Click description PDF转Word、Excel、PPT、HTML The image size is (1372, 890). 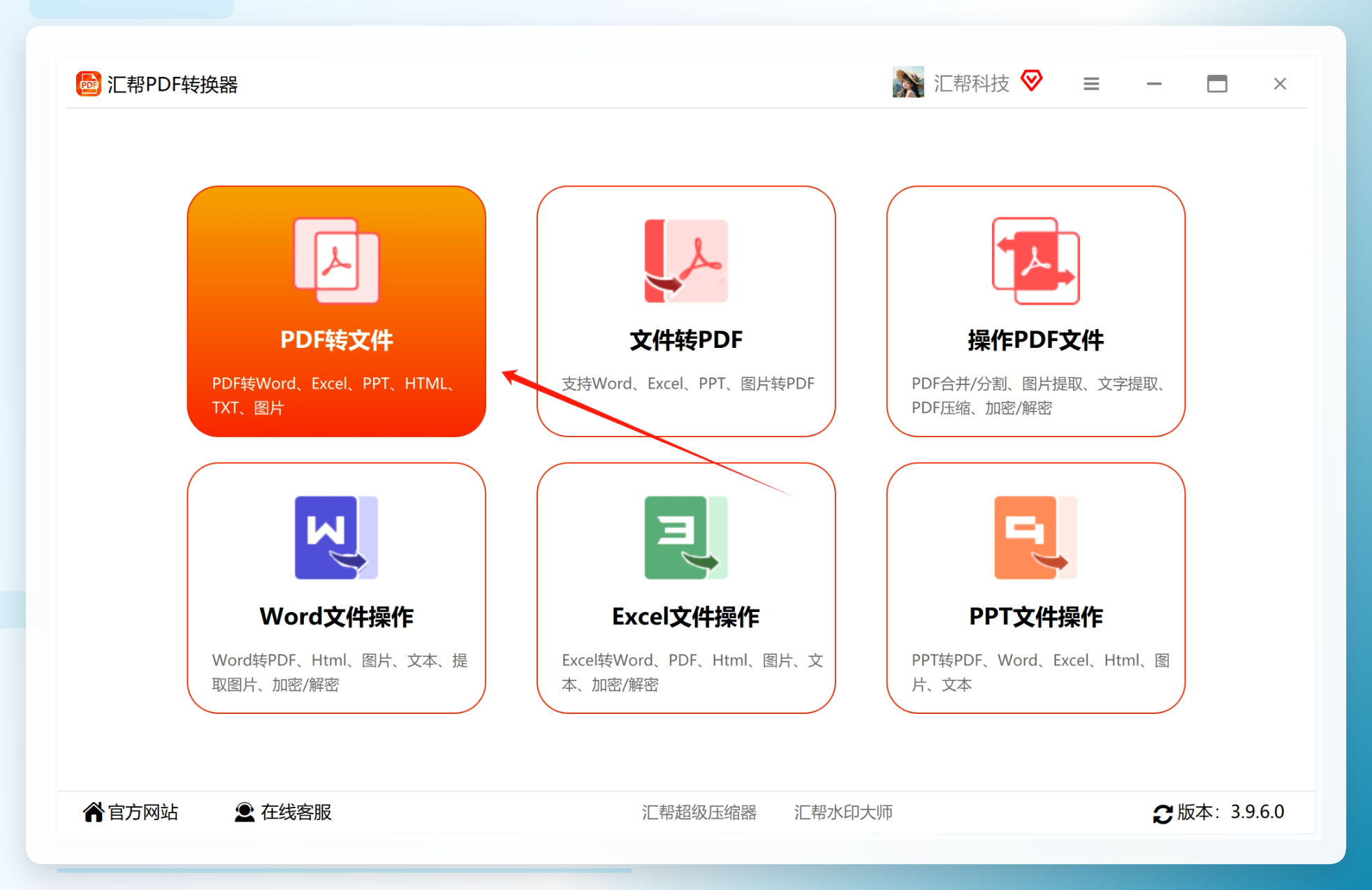[335, 395]
